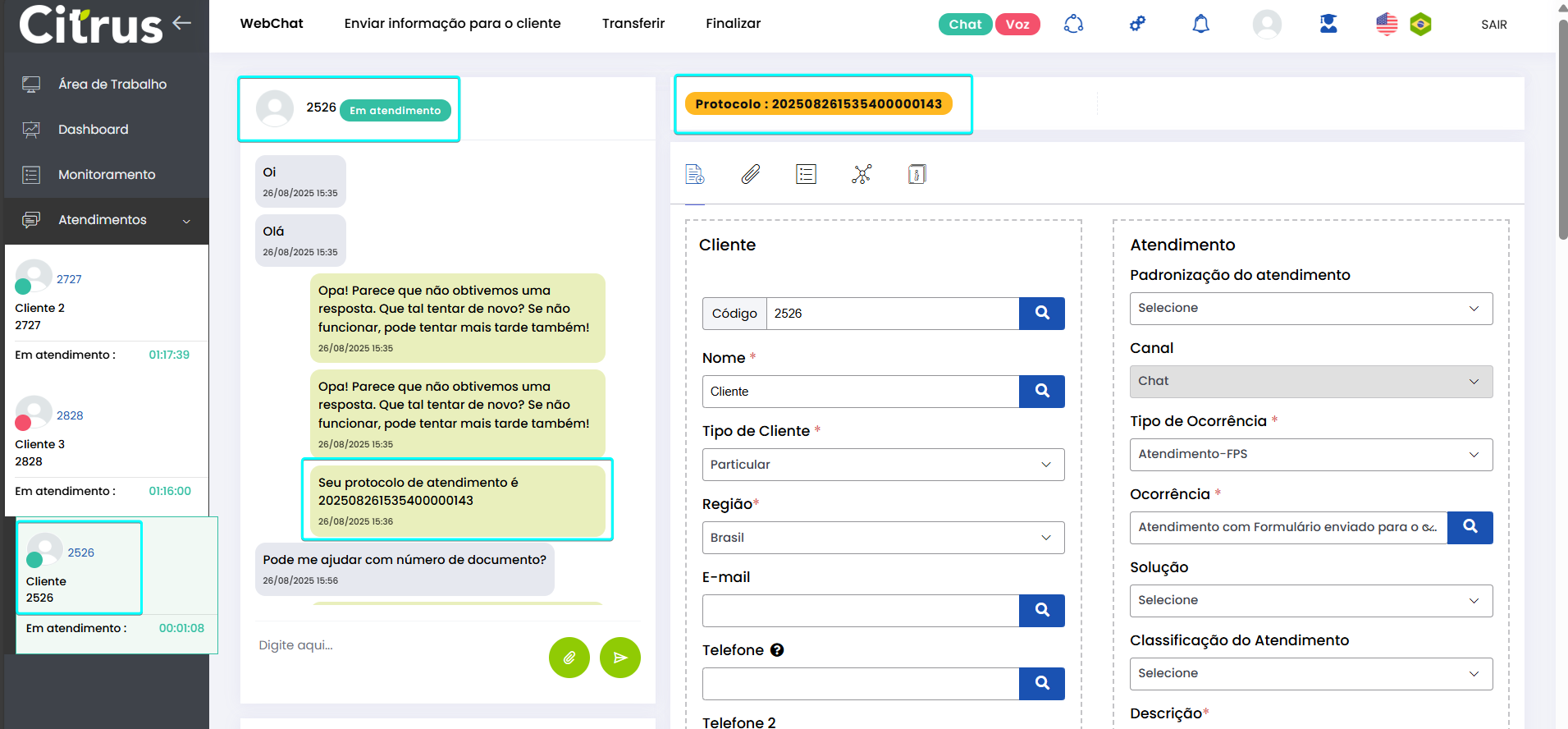
Task: Open the gears settings icon
Action: pos(1137,24)
